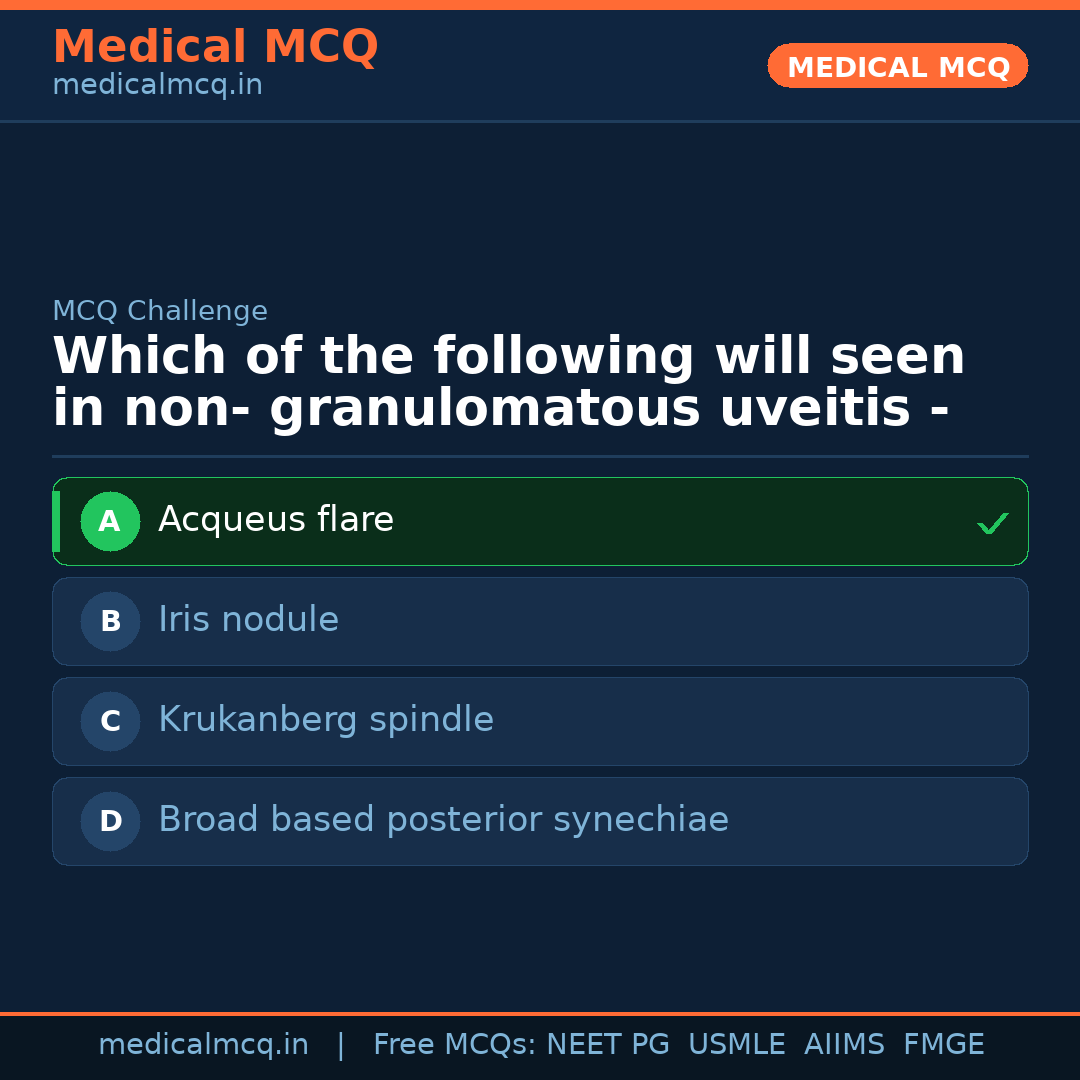This screenshot has width=1080, height=1080.
Task: Select the circular B badge icon
Action: click(x=110, y=621)
